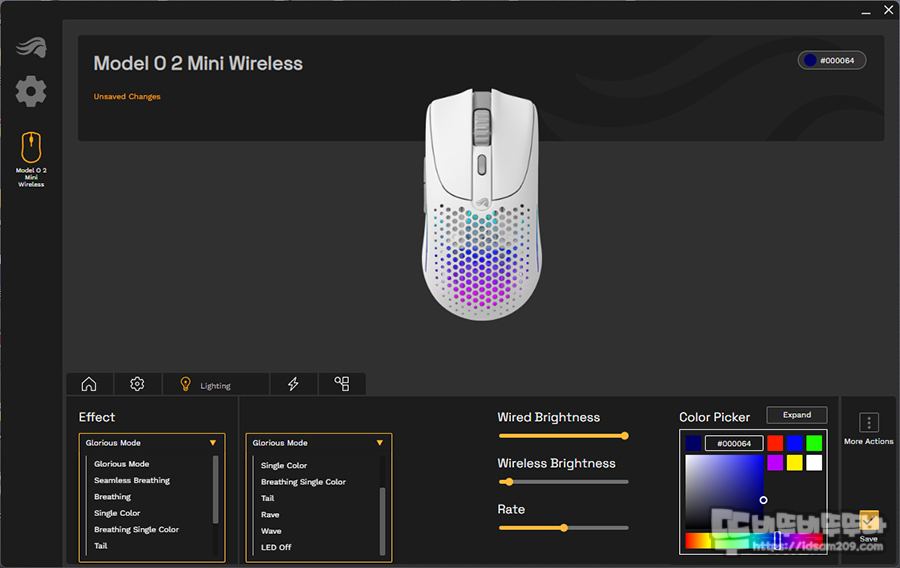Choose Breathing Single Color in first list
Screen dimensions: 900x568
tap(137, 530)
